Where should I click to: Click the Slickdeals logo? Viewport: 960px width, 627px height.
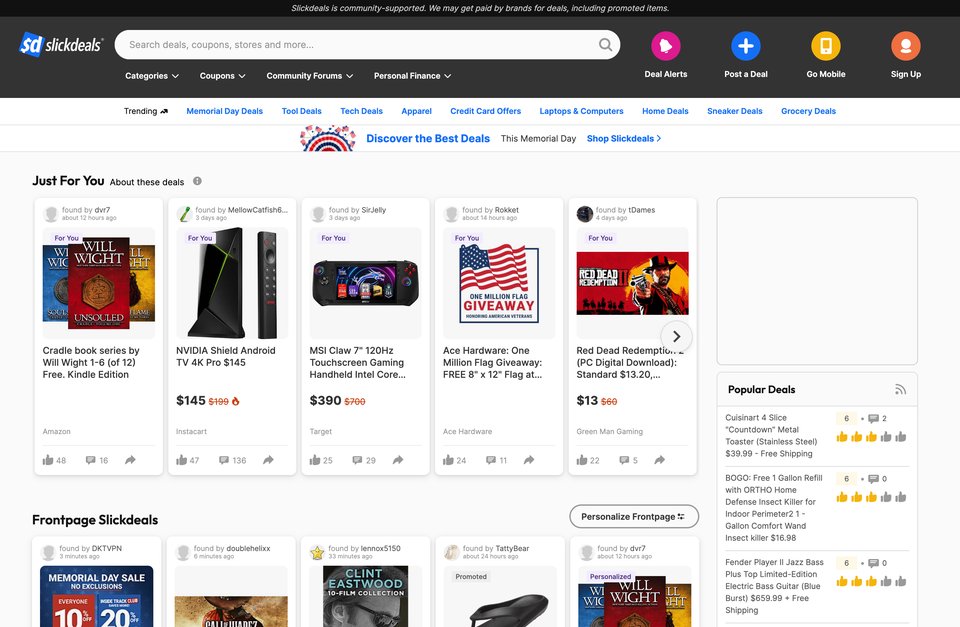point(61,44)
